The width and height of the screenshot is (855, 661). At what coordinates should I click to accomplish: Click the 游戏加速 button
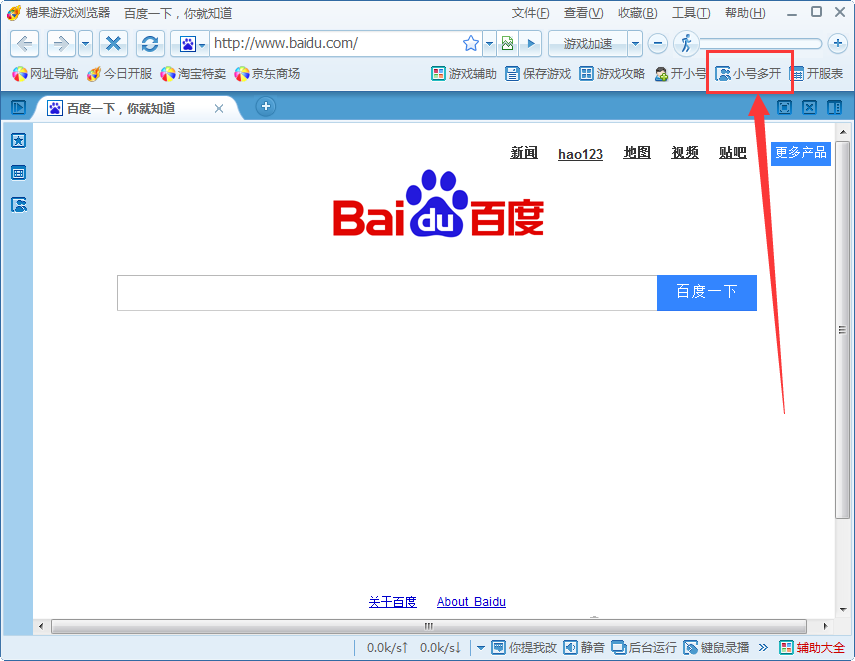coord(588,44)
